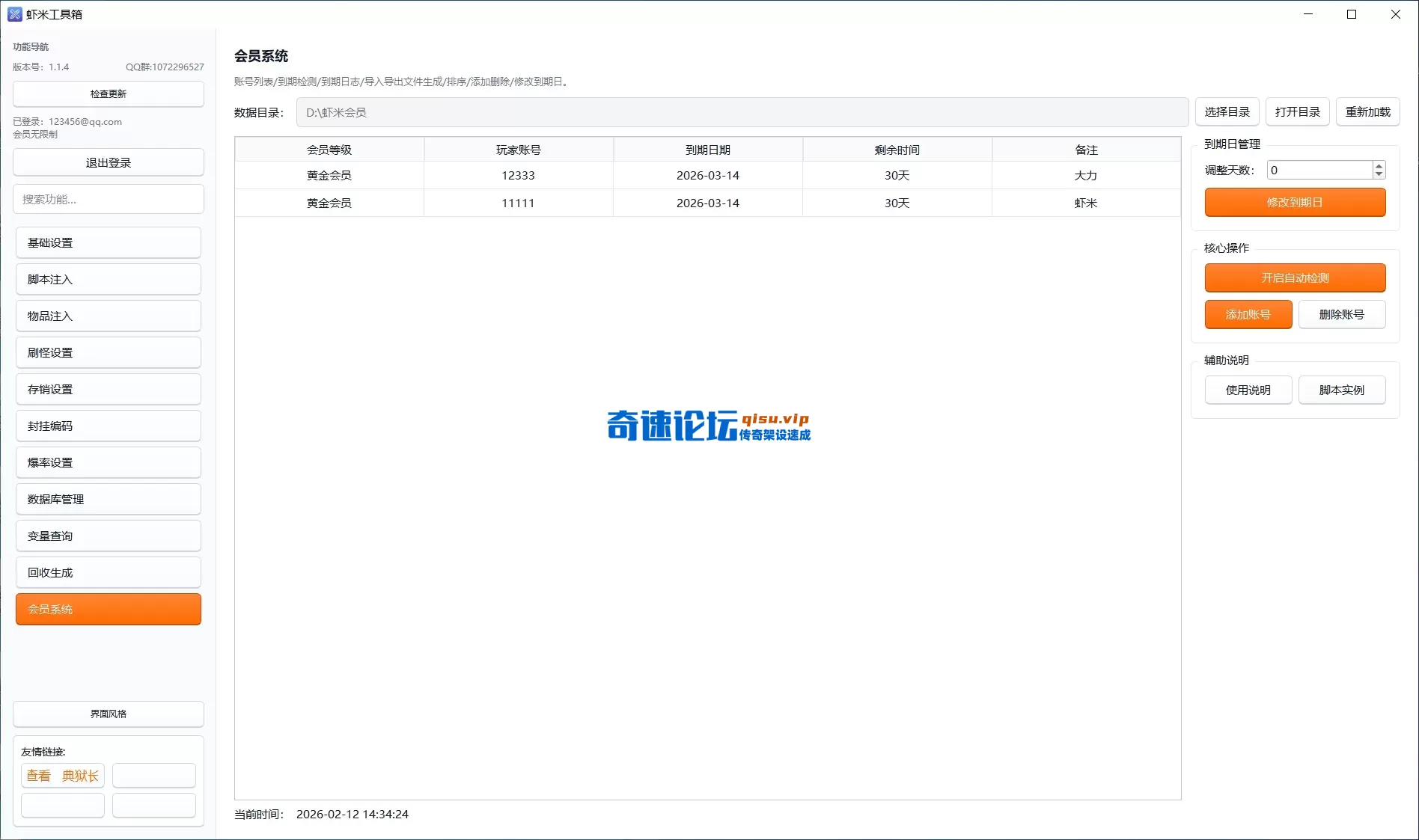Open the 会员系统 sidebar section
Viewport: 1419px width, 840px height.
pyautogui.click(x=109, y=609)
